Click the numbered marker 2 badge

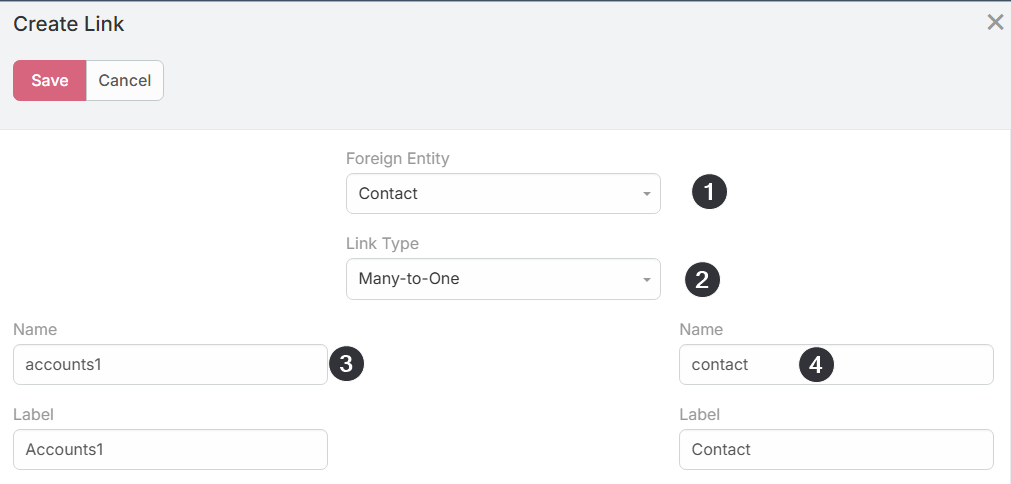(702, 279)
